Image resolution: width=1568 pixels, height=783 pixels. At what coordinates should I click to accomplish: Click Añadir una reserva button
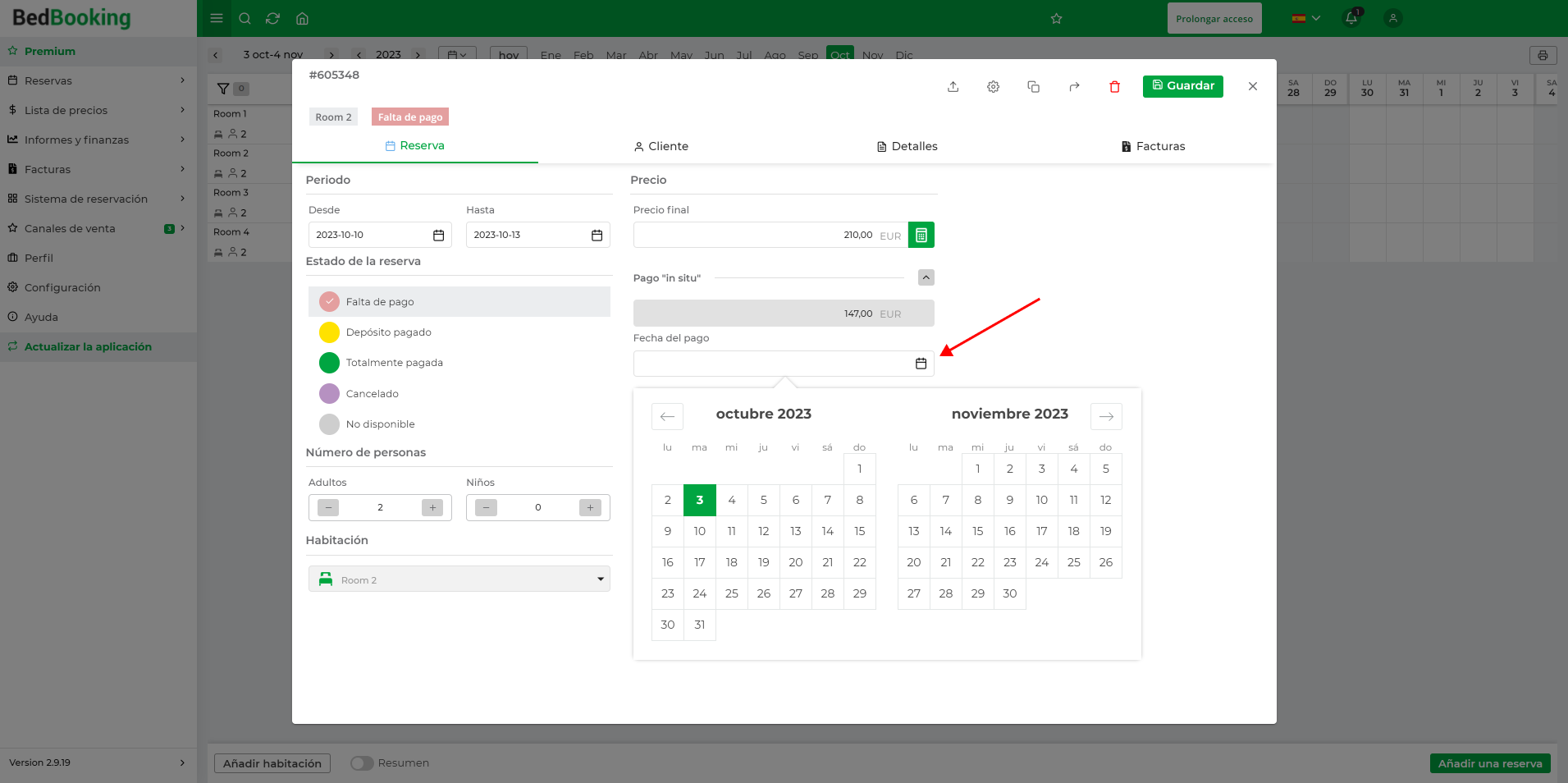point(1490,763)
